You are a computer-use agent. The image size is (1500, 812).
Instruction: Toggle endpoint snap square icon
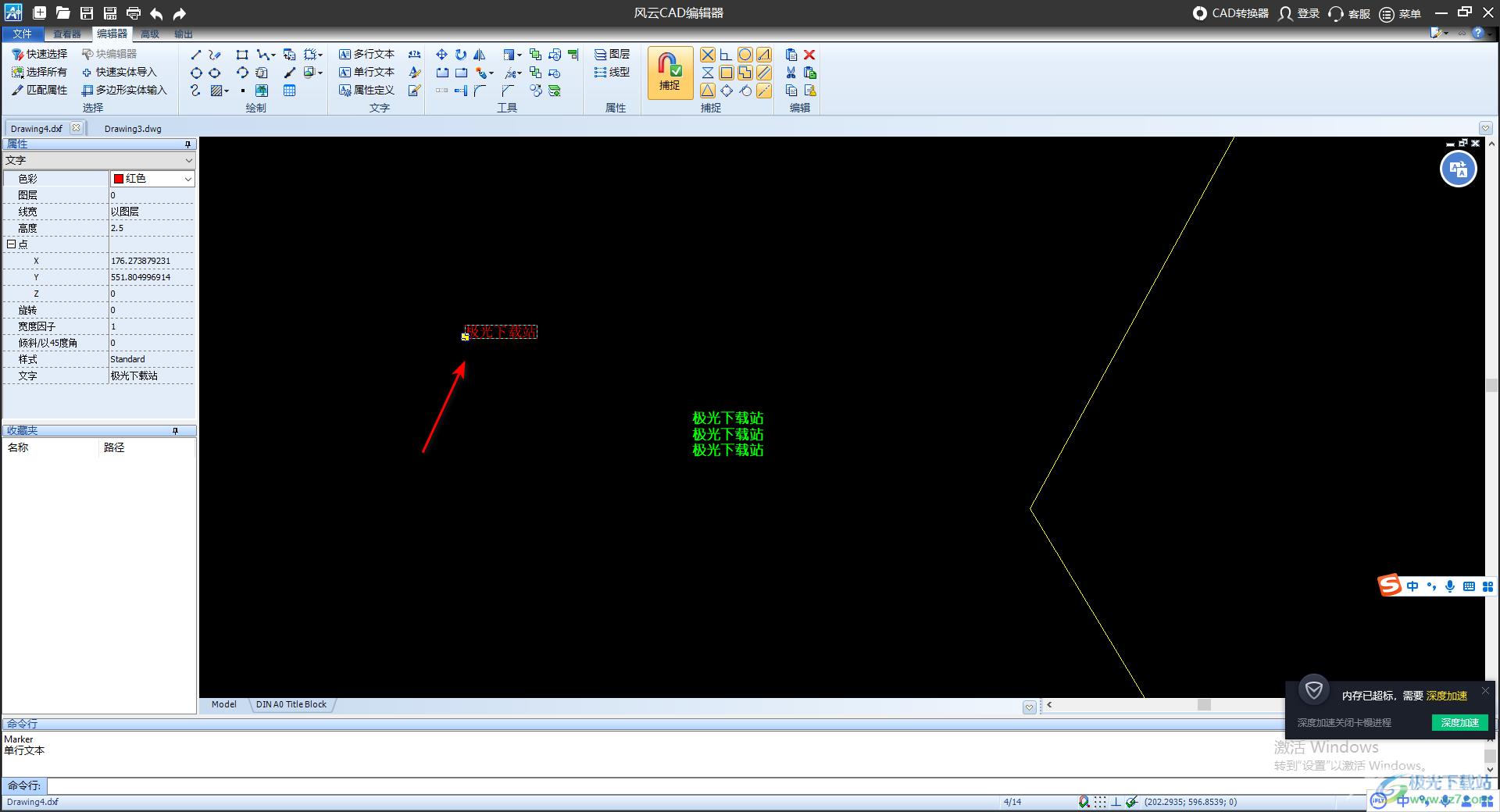[x=726, y=73]
